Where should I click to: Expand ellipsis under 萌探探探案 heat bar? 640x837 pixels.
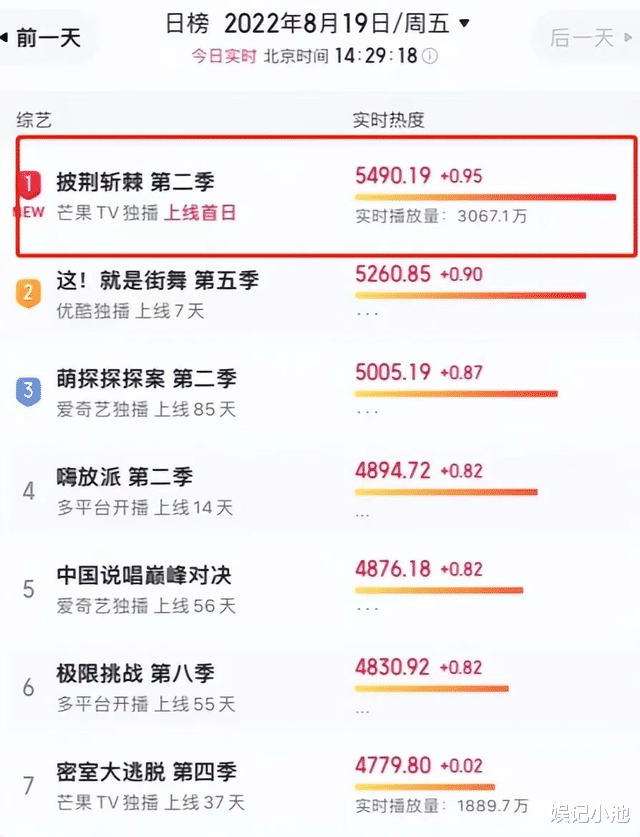(x=367, y=412)
